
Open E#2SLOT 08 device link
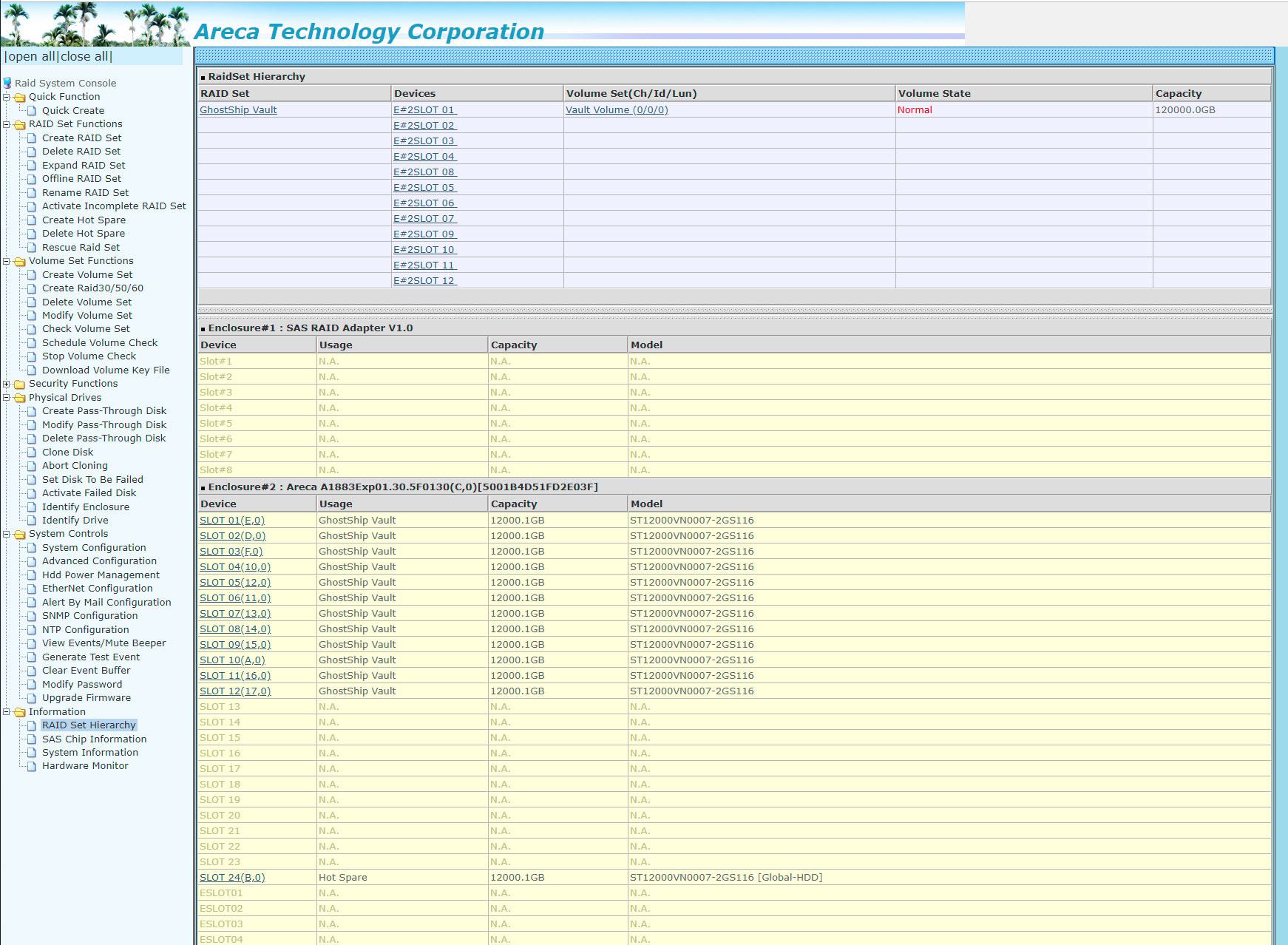[x=424, y=172]
